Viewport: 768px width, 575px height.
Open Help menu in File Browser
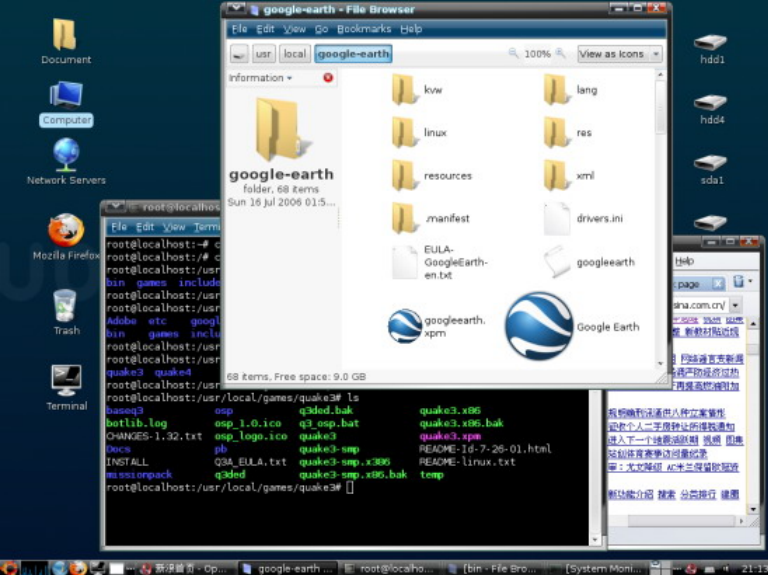click(x=411, y=29)
